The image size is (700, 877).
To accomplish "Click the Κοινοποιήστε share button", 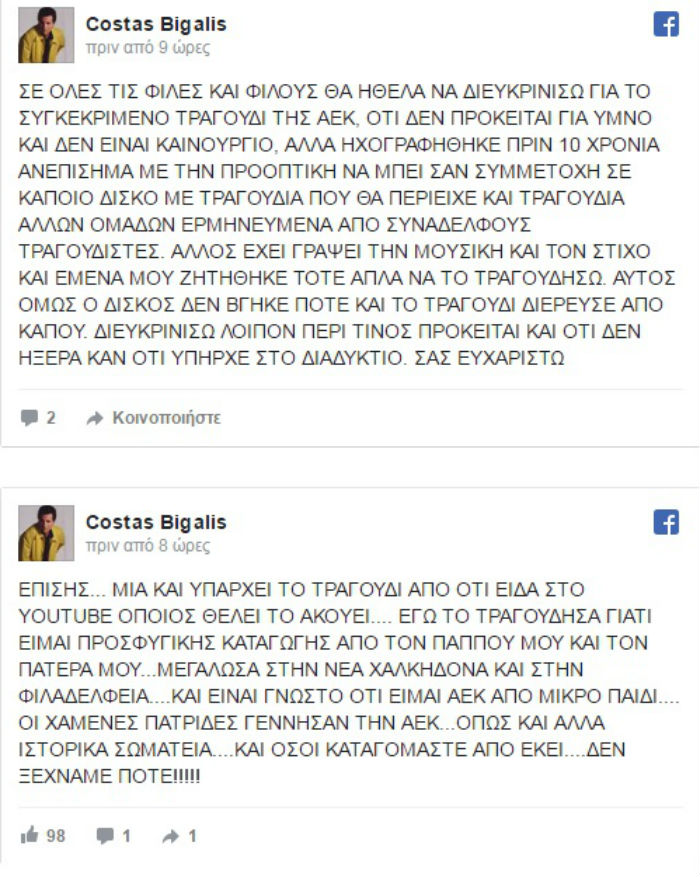I will tap(167, 417).
